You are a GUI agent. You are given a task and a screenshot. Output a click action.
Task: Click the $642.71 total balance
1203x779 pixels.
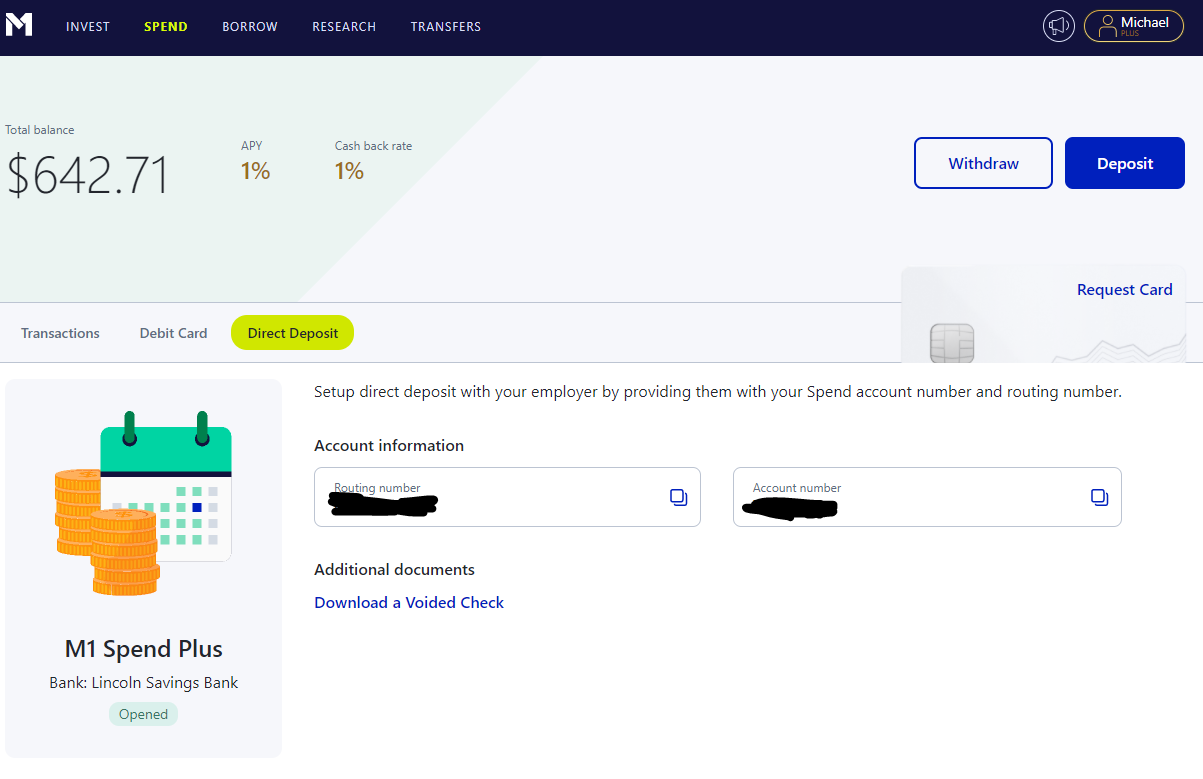[88, 174]
